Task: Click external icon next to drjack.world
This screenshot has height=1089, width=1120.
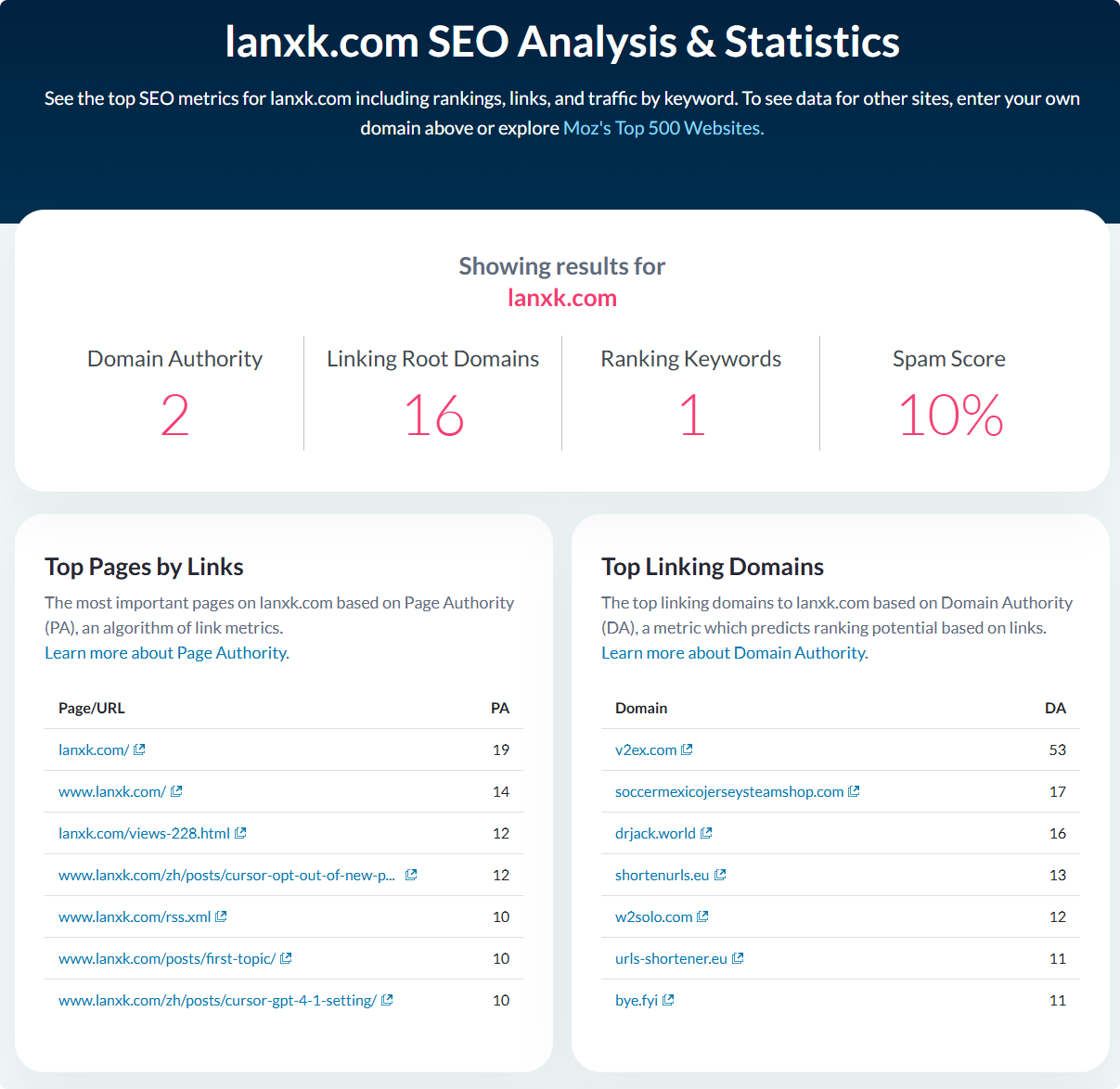Action: click(x=706, y=833)
